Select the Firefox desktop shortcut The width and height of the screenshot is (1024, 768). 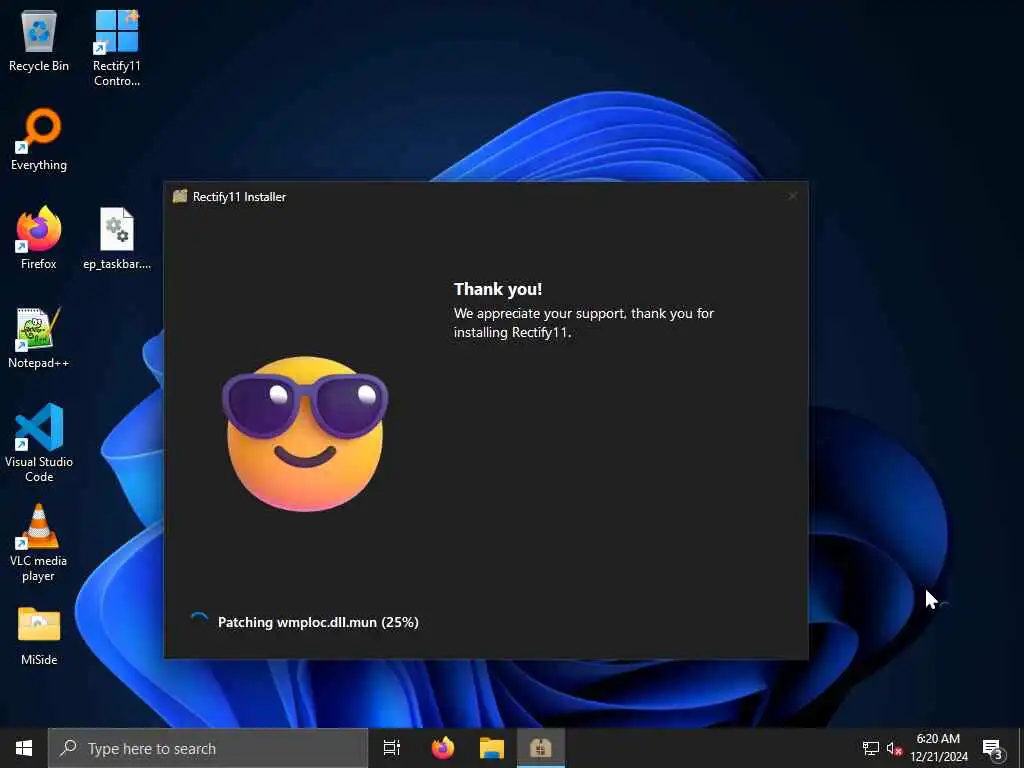39,238
